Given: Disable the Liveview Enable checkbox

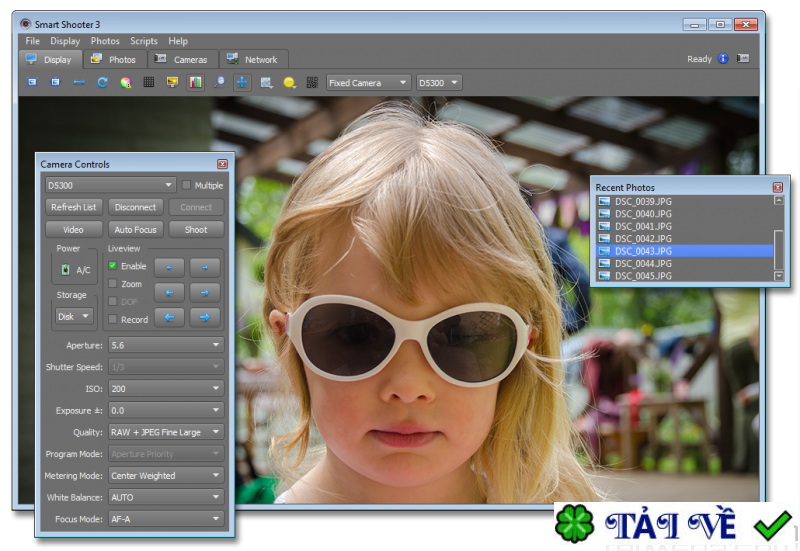Looking at the screenshot, I should 113,266.
